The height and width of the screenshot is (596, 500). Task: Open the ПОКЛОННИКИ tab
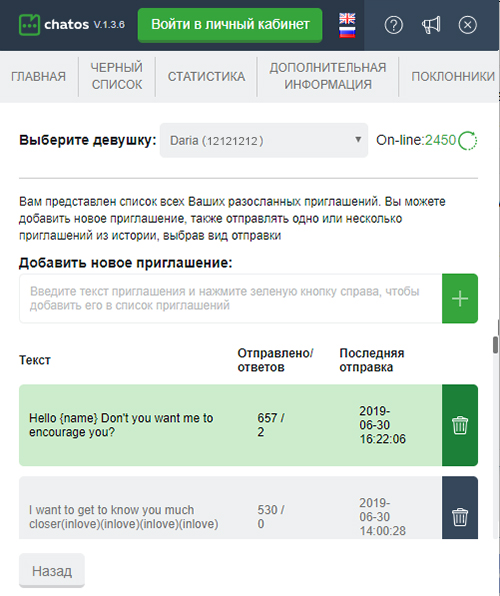point(452,76)
